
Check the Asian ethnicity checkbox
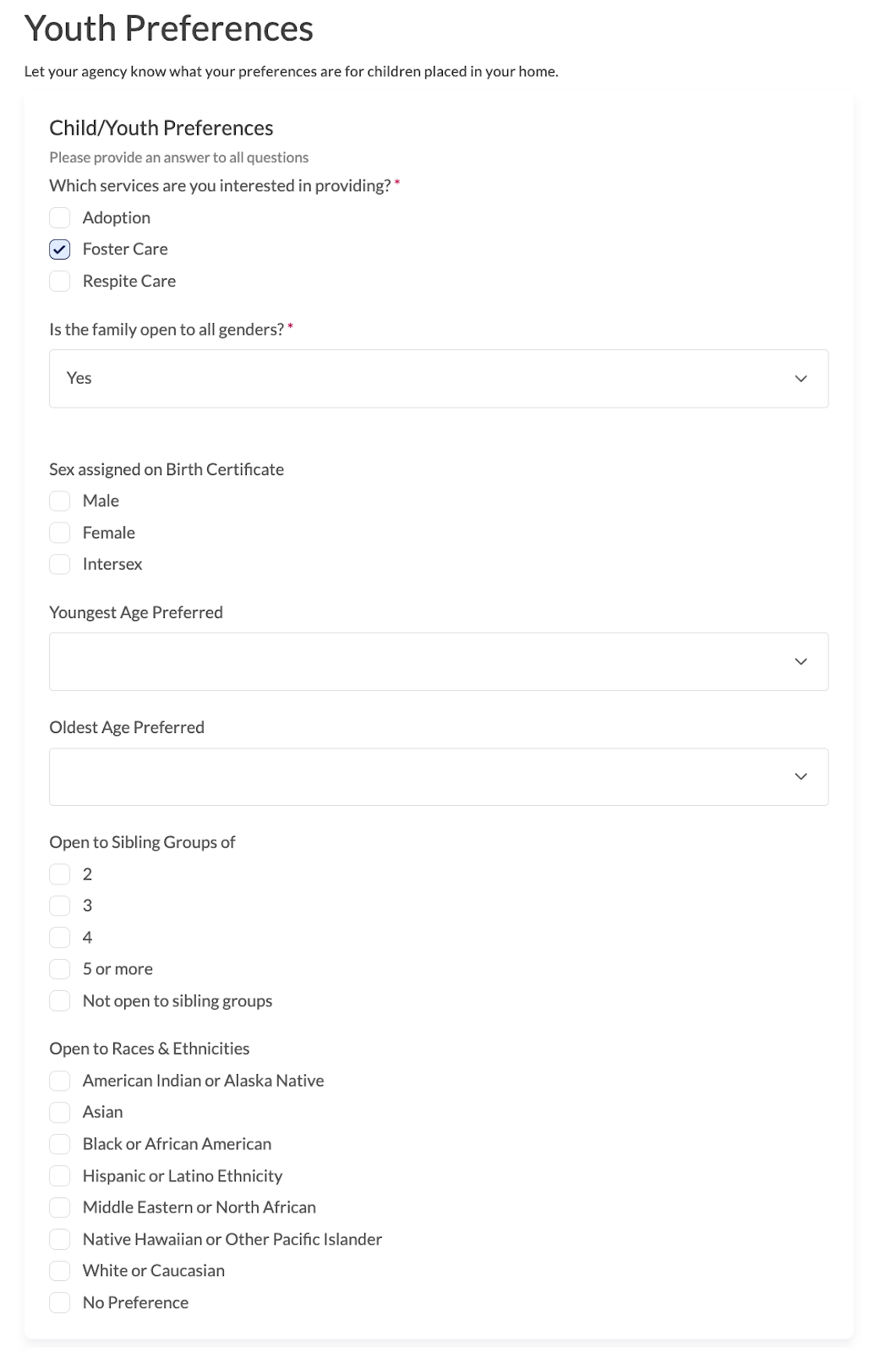[x=60, y=1112]
